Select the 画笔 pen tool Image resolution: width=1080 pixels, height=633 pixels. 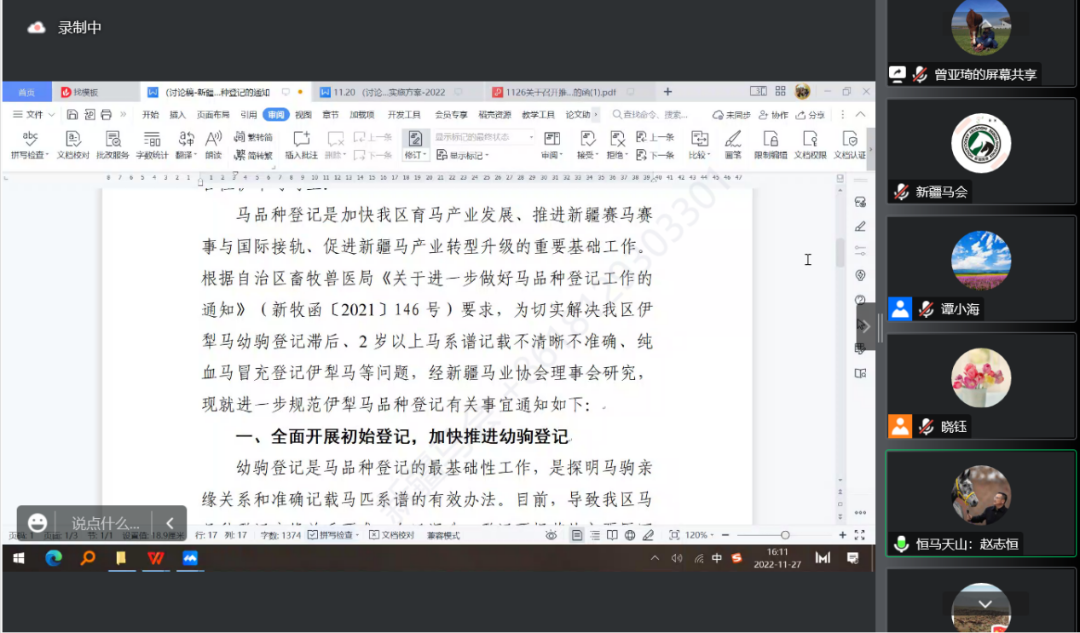tap(733, 144)
